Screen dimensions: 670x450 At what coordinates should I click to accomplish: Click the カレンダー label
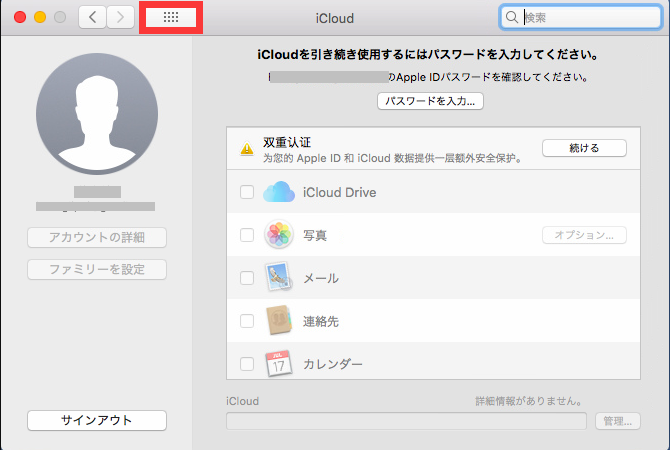click(333, 364)
